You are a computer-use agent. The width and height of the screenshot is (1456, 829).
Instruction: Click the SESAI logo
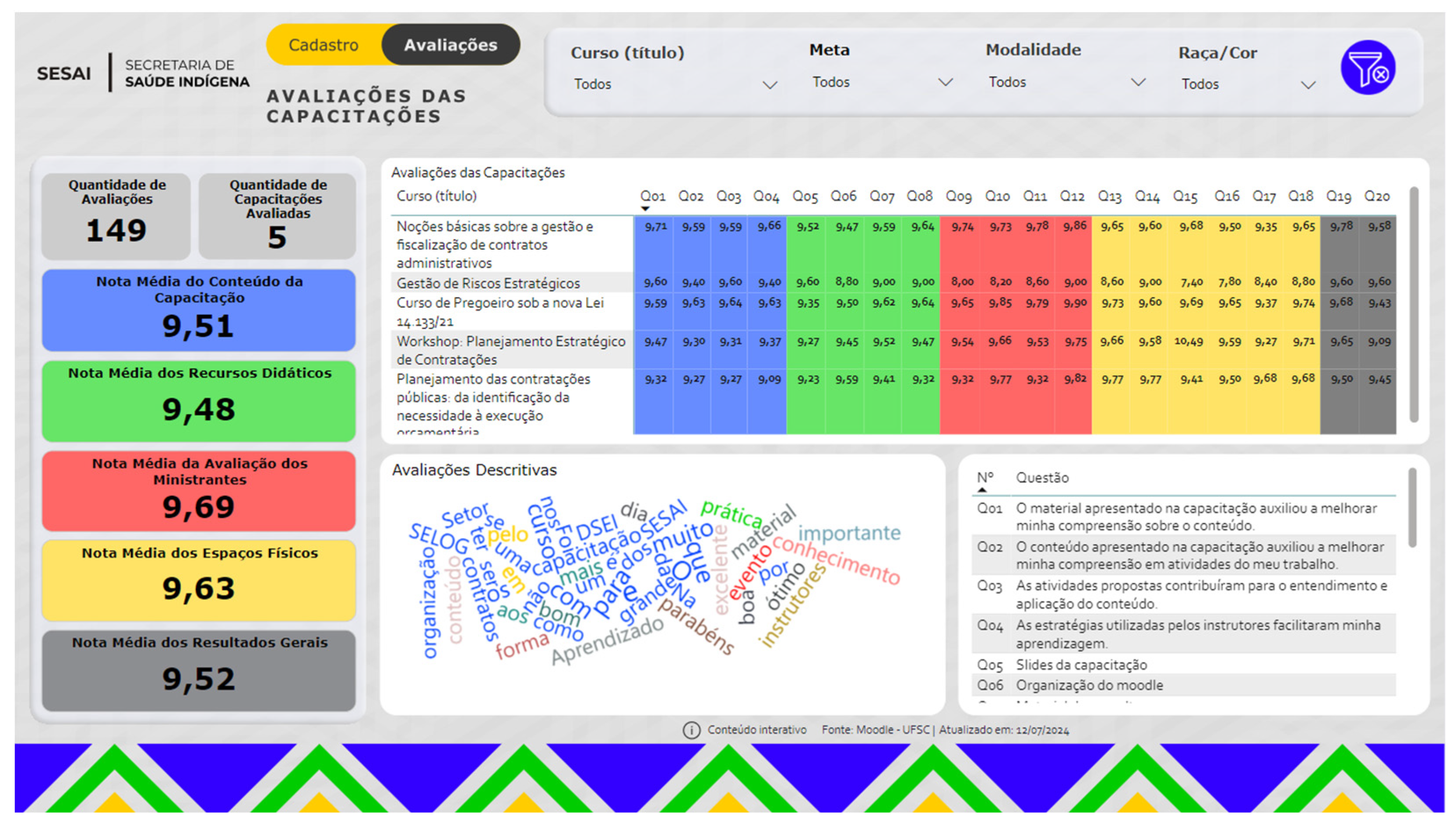pos(64,73)
